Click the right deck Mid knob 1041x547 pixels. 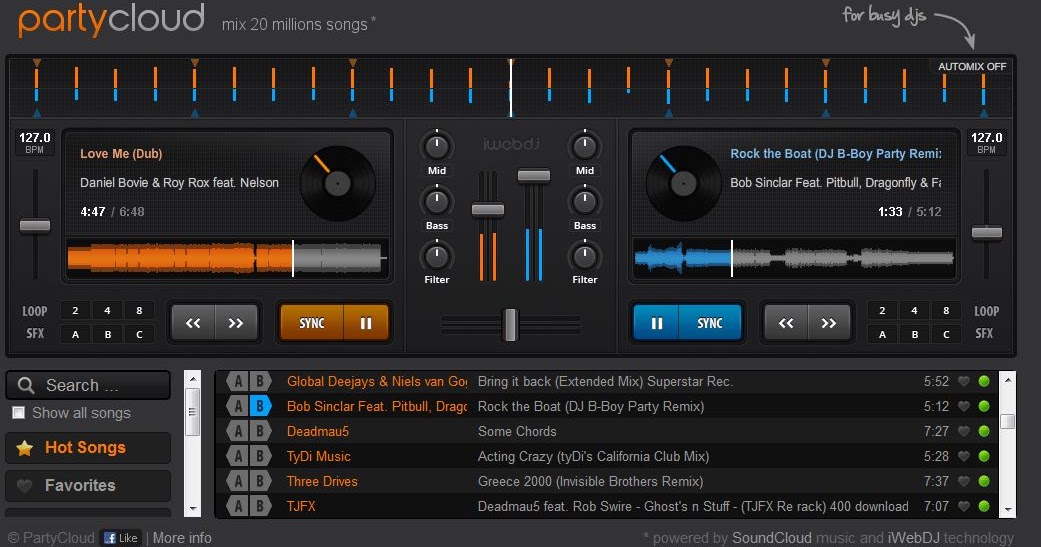click(585, 146)
